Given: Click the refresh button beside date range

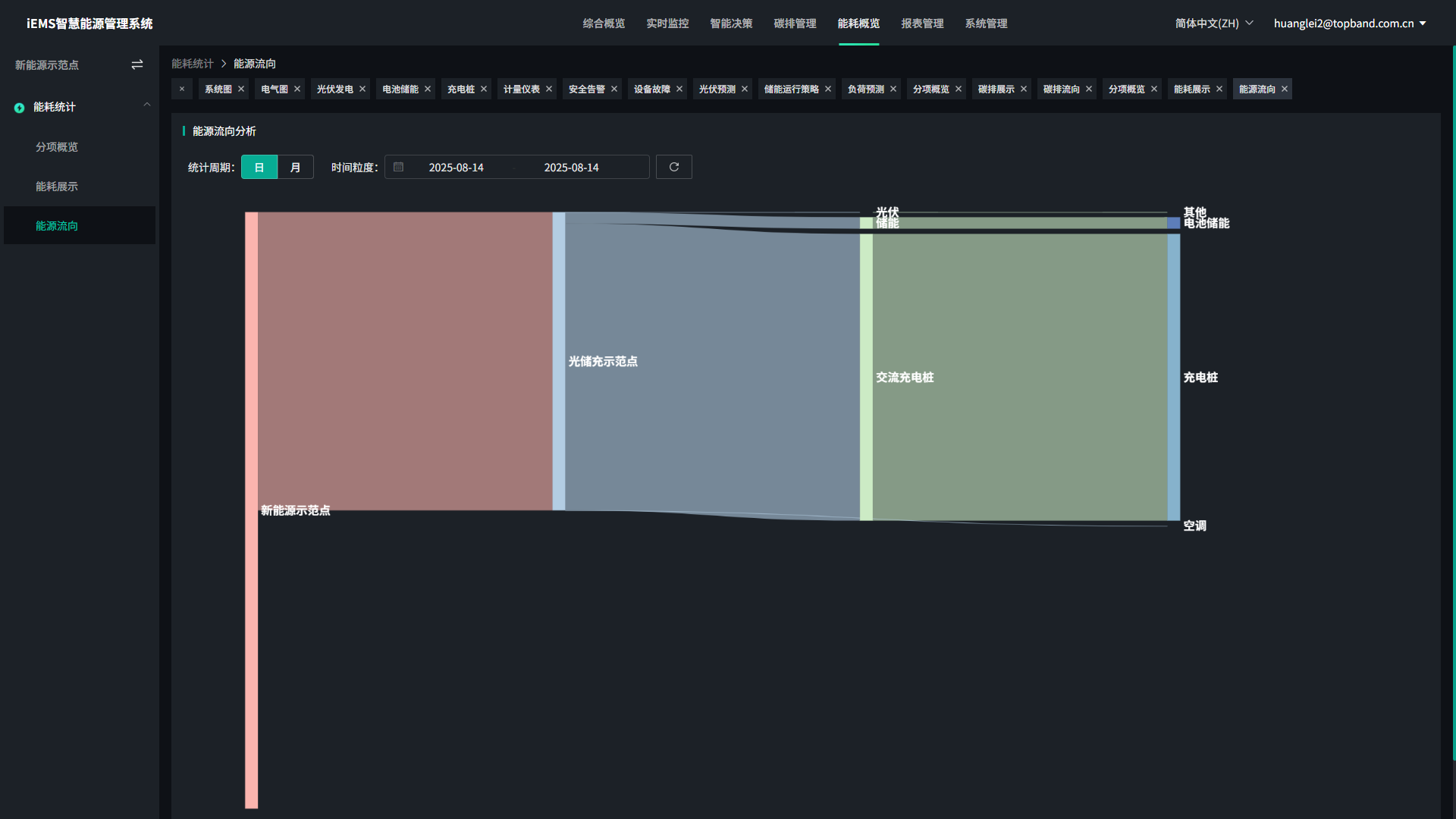Looking at the screenshot, I should (x=673, y=167).
